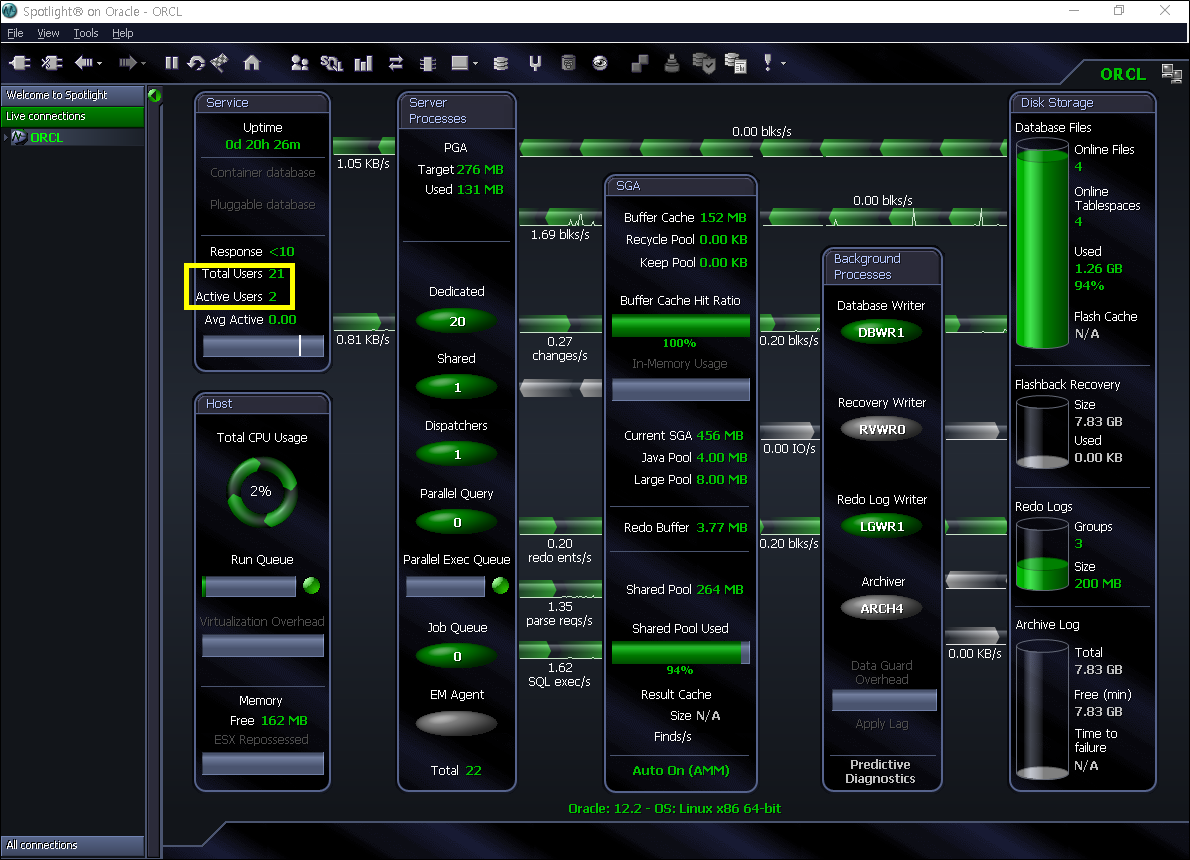Click the Dispatchers button showing 1
The image size is (1190, 860).
[457, 455]
